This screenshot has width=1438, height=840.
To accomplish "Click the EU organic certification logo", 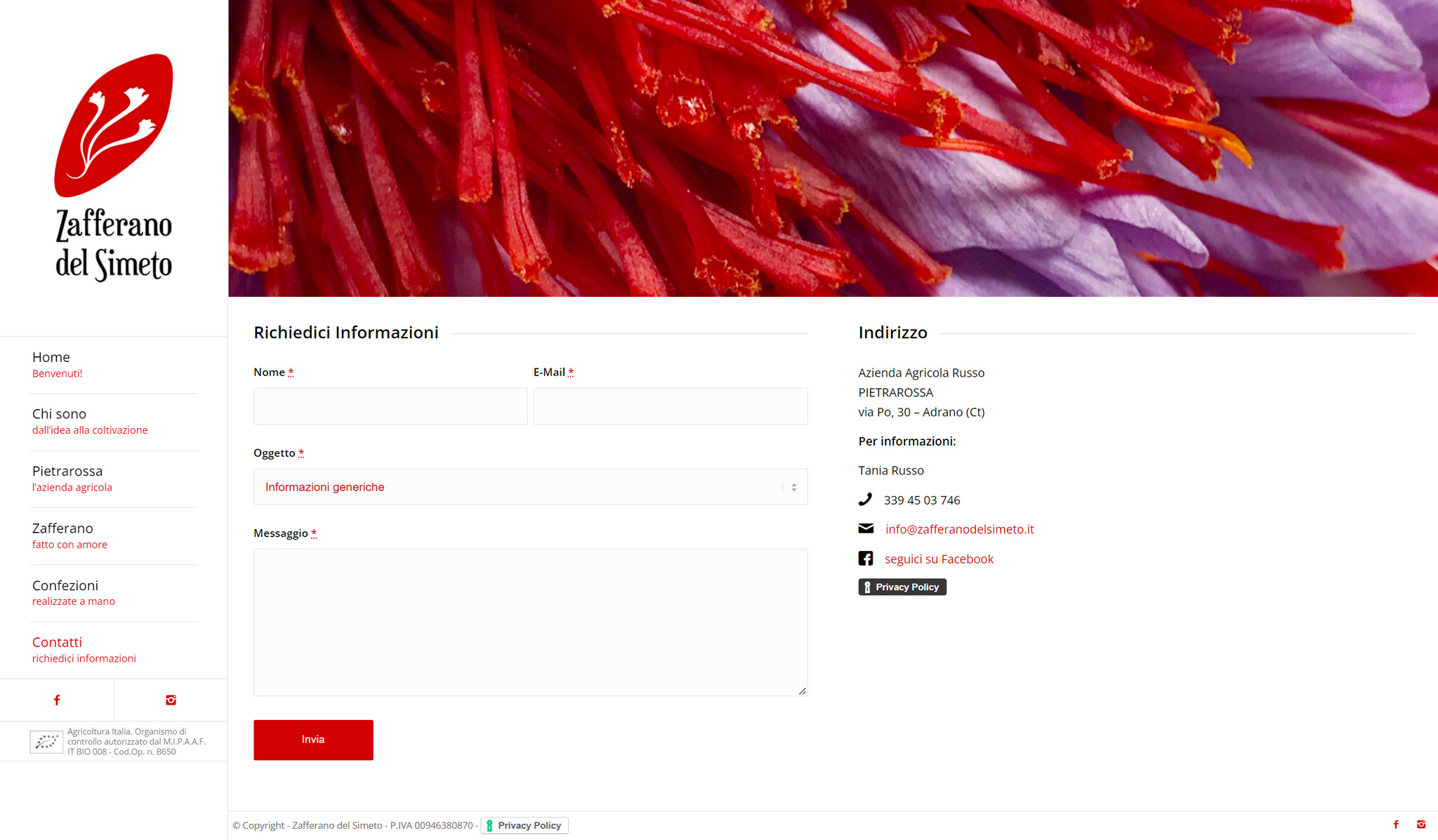I will pos(46,742).
